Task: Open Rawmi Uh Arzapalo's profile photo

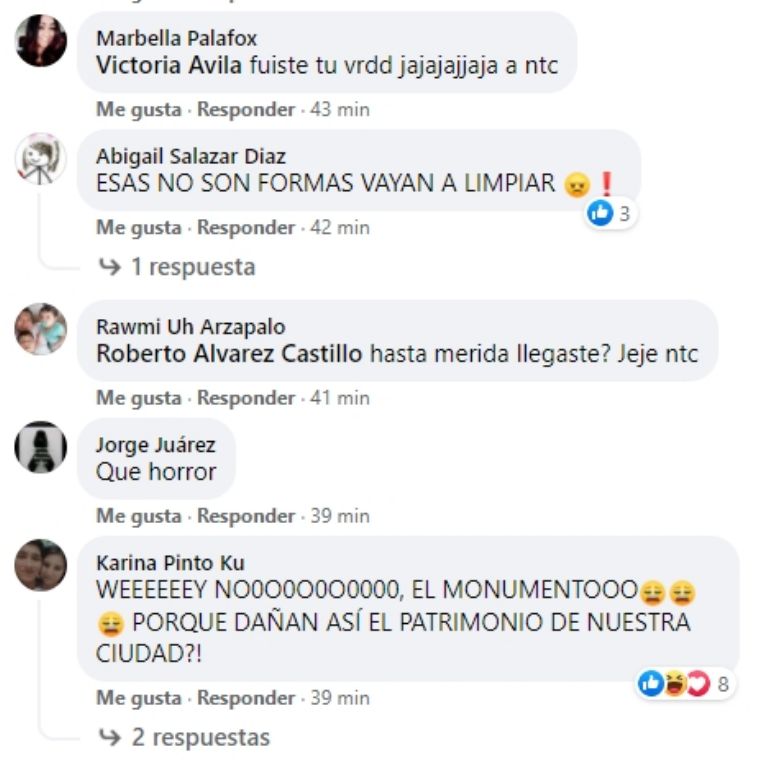Action: tap(41, 329)
